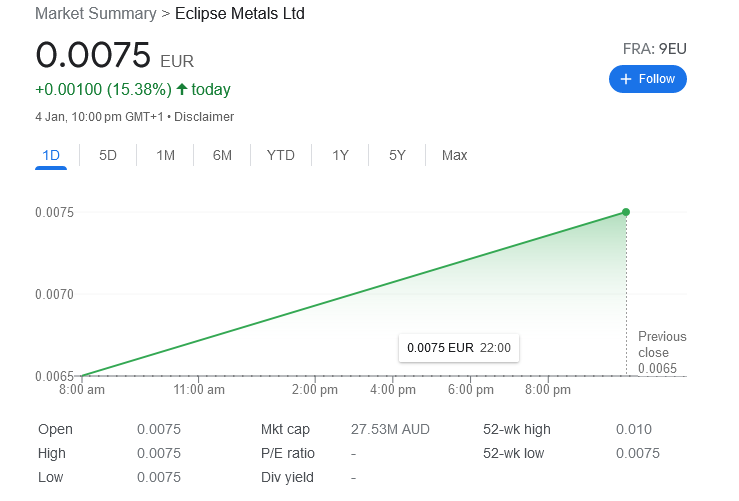This screenshot has width=739, height=501.
Task: Click the green up arrow icon
Action: tap(182, 89)
